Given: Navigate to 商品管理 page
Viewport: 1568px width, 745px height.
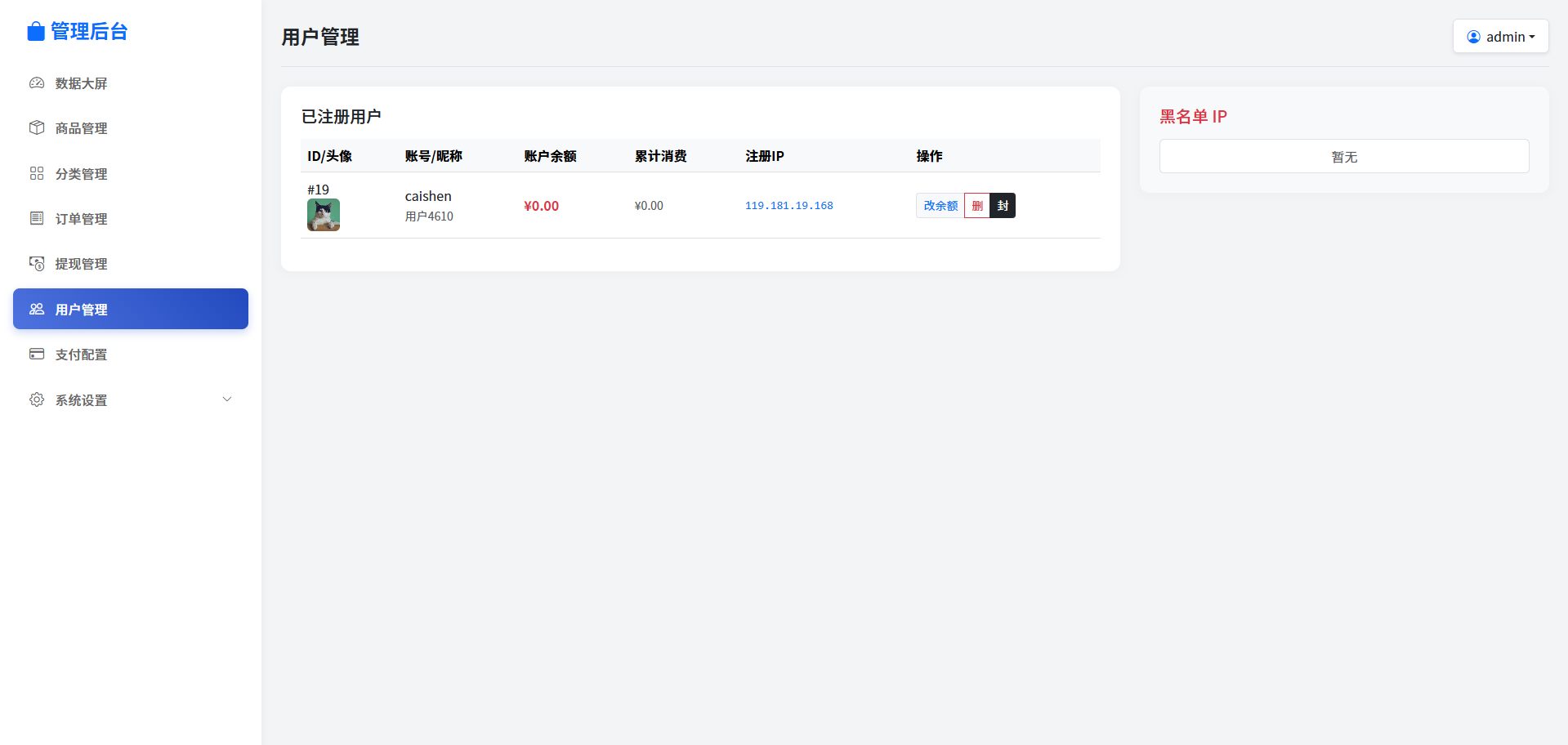Looking at the screenshot, I should tap(81, 128).
